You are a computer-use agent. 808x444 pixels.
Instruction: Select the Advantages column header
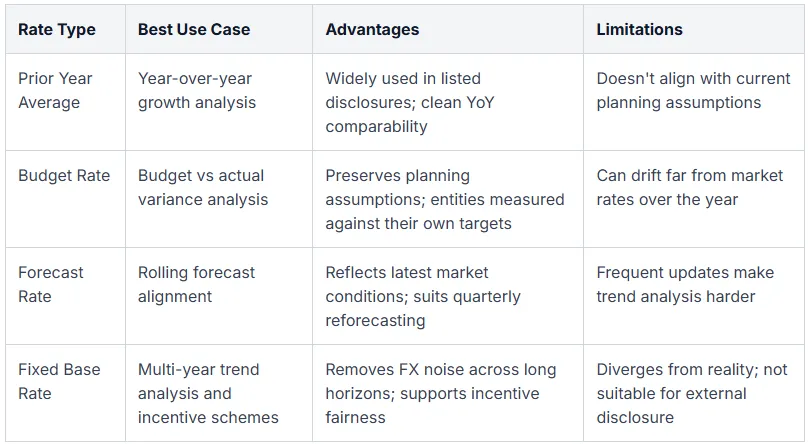click(x=448, y=29)
